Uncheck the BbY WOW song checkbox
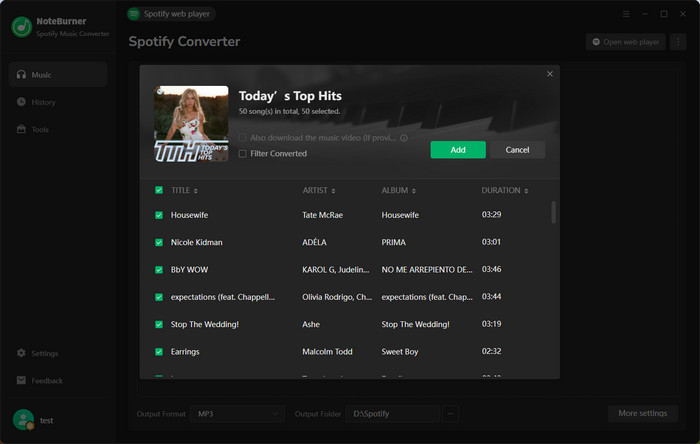Viewport: 700px width, 444px height. [159, 270]
